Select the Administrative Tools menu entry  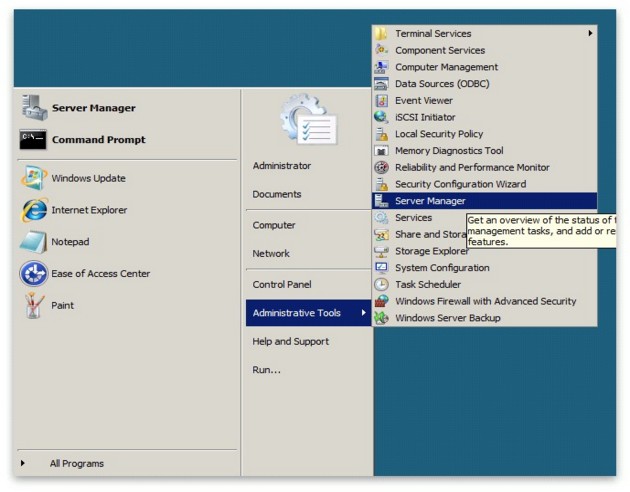point(309,312)
